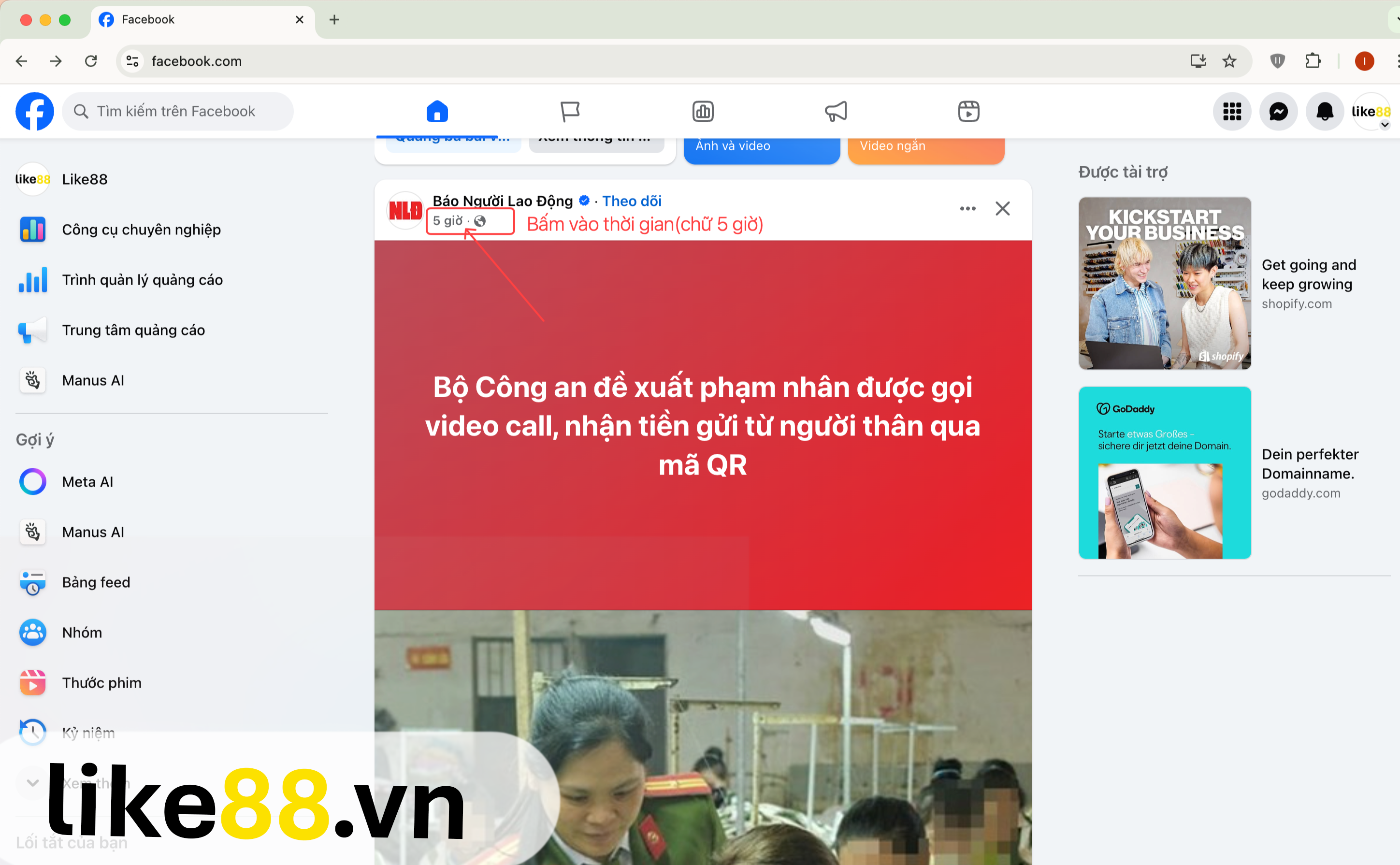Screen dimensions: 1400x865
Task: Open the post timestamp labeled 5 giờ
Action: tap(450, 221)
